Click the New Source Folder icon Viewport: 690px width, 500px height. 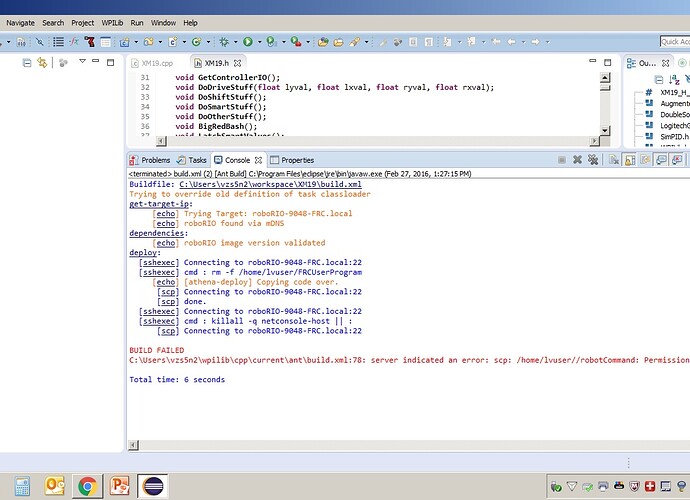pos(149,42)
